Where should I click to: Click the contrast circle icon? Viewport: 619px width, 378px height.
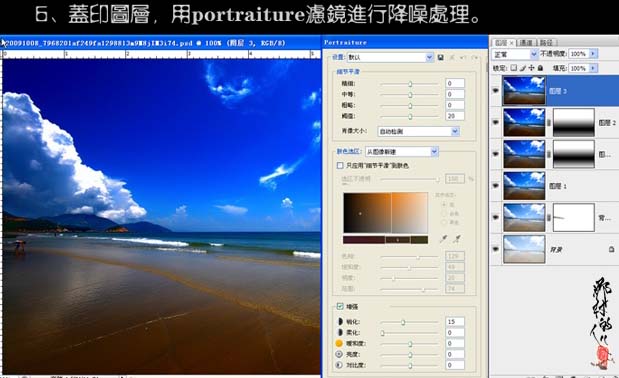[x=339, y=365]
